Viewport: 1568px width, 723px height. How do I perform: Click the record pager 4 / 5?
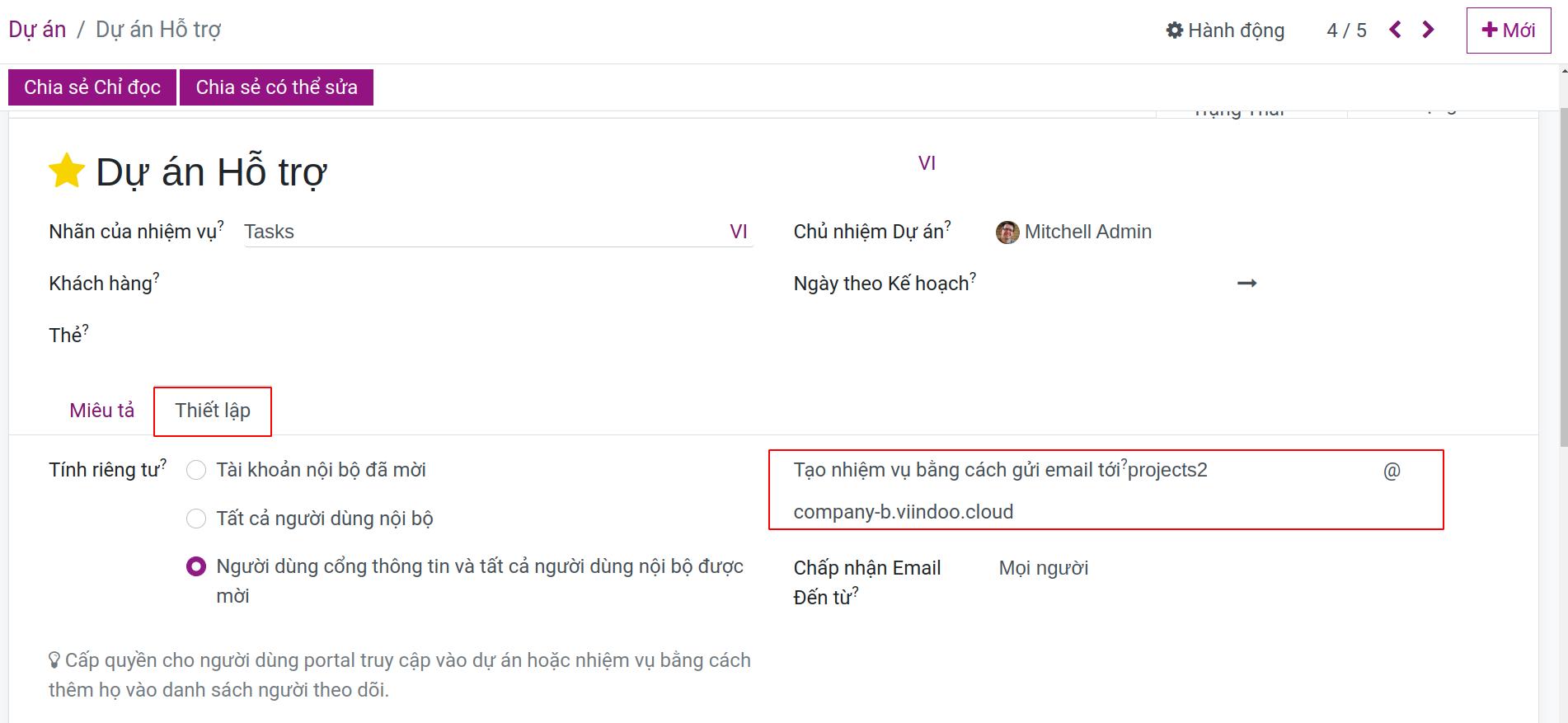(x=1346, y=31)
